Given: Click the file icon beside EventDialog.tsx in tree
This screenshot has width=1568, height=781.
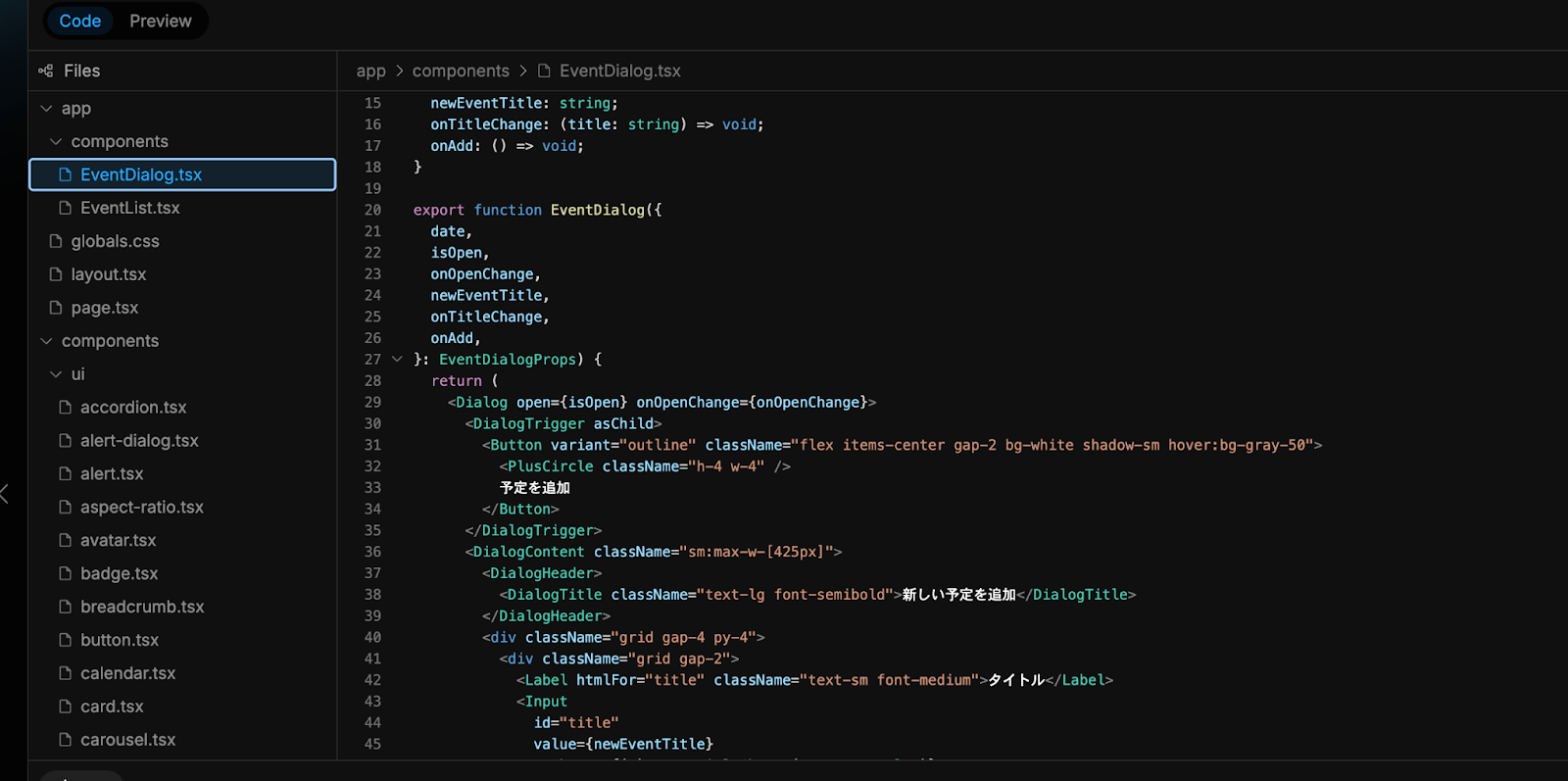Looking at the screenshot, I should click(x=66, y=174).
